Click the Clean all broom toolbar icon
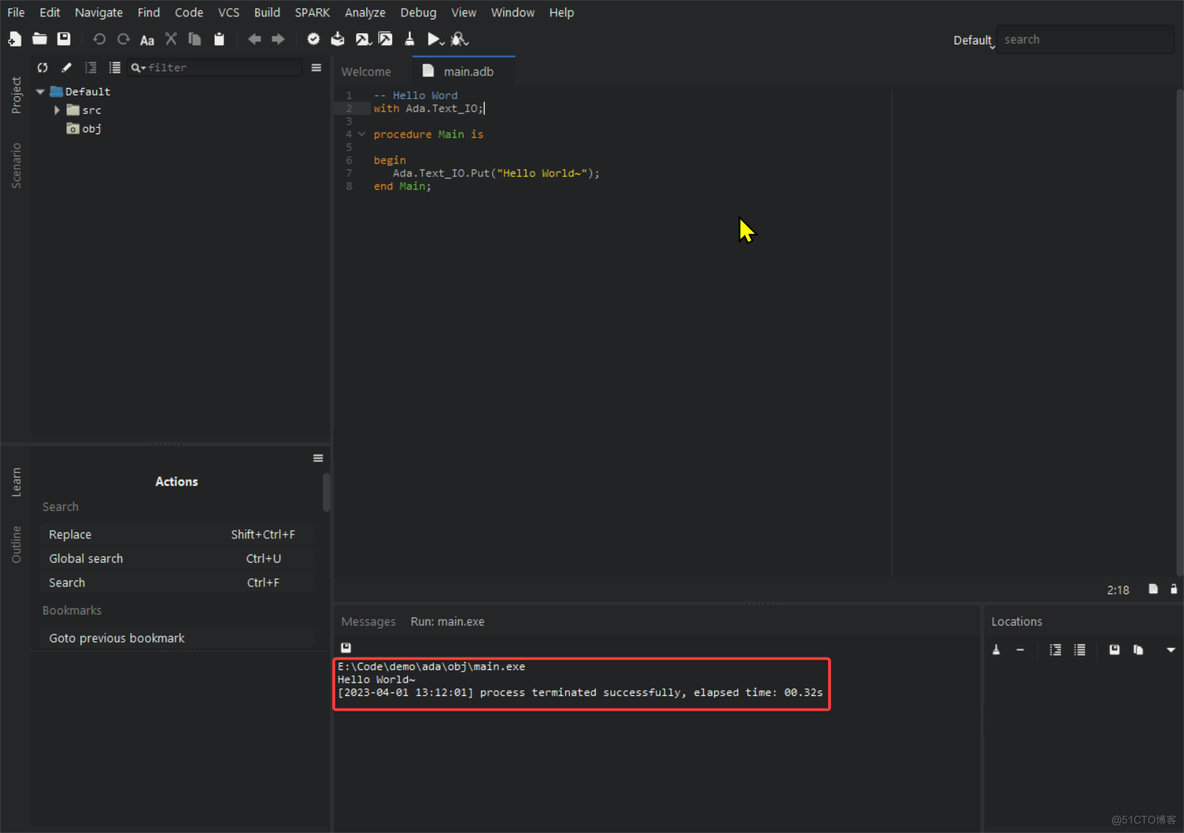The height and width of the screenshot is (833, 1184). coord(410,39)
